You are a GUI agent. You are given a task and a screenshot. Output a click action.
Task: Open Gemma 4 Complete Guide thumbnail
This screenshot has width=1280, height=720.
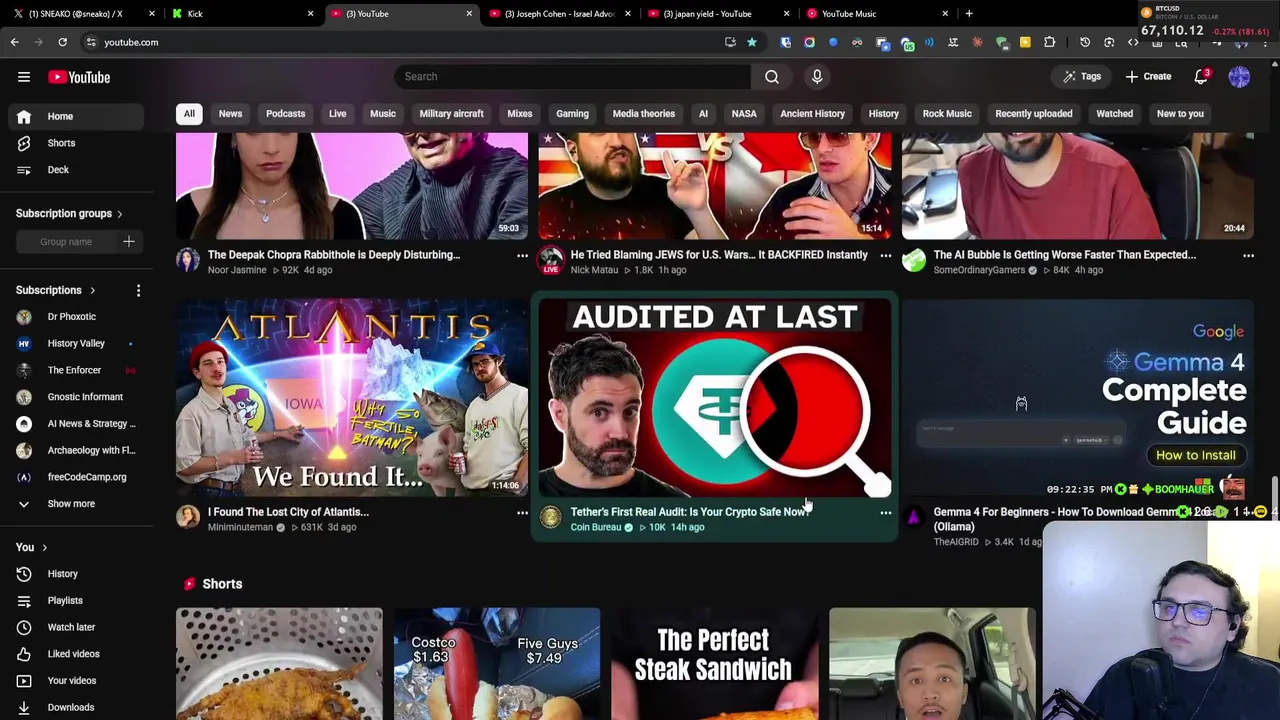coord(1078,398)
